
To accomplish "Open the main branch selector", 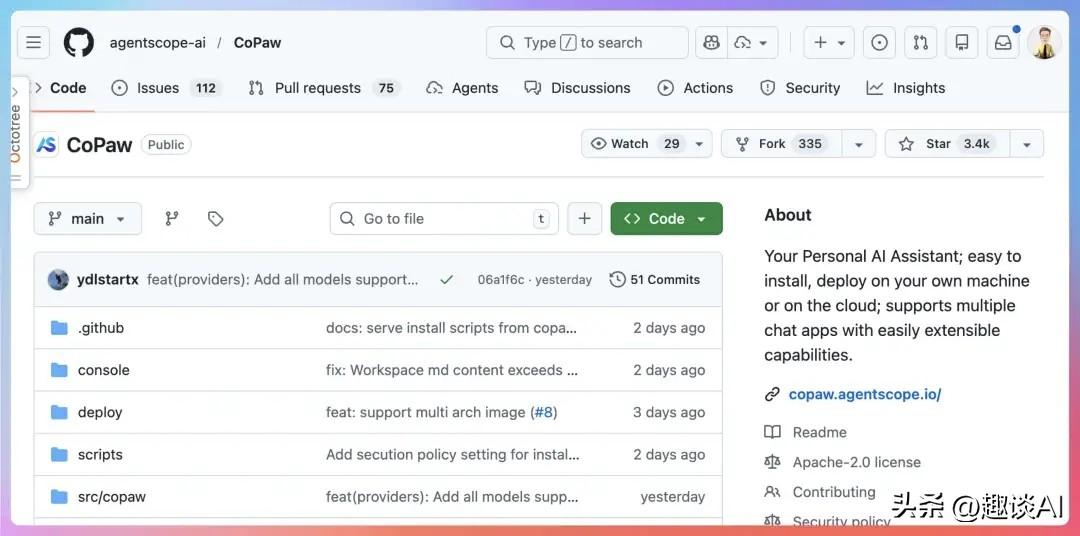I will click(x=87, y=218).
